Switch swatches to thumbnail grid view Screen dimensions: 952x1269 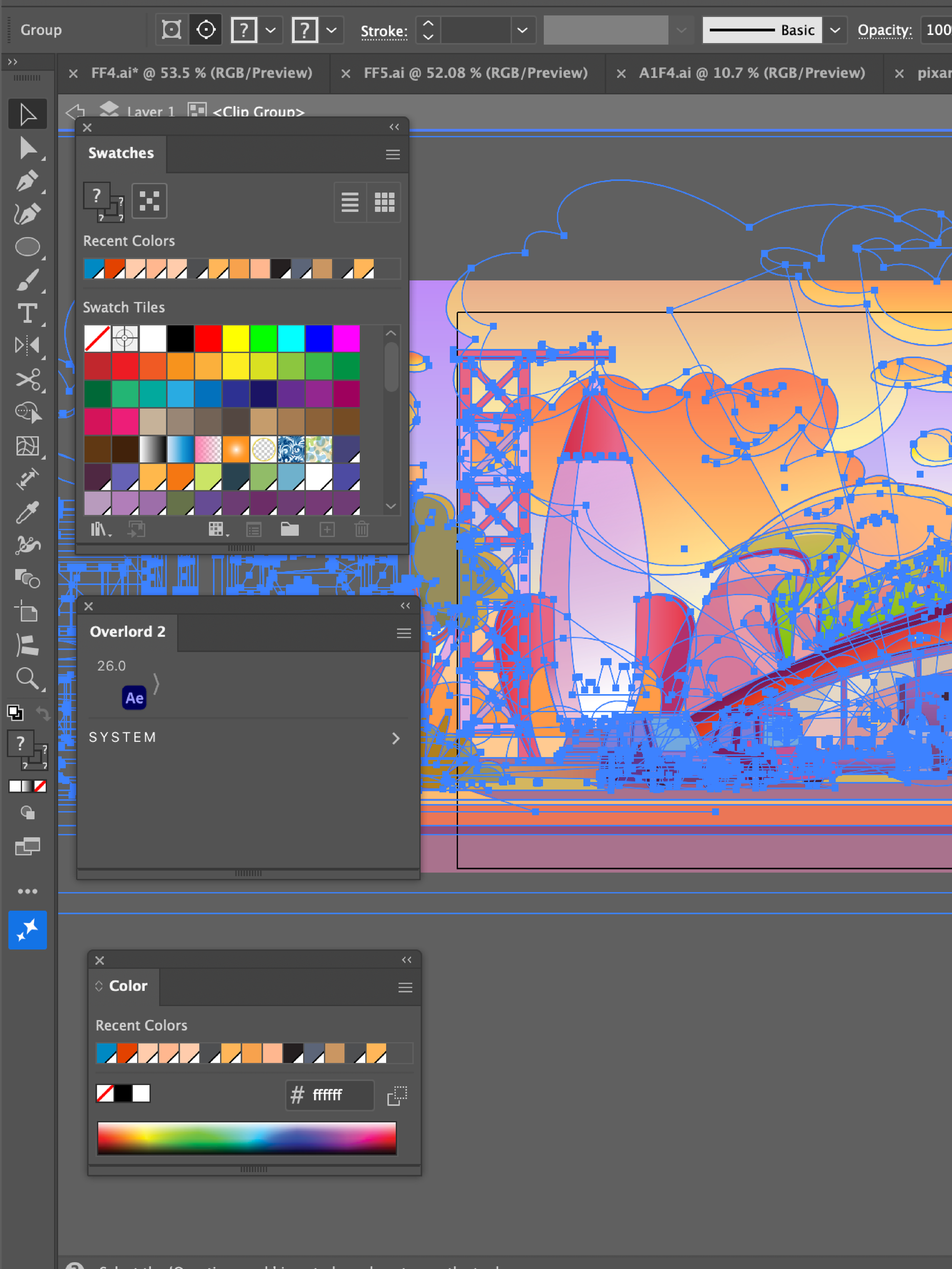pos(384,202)
